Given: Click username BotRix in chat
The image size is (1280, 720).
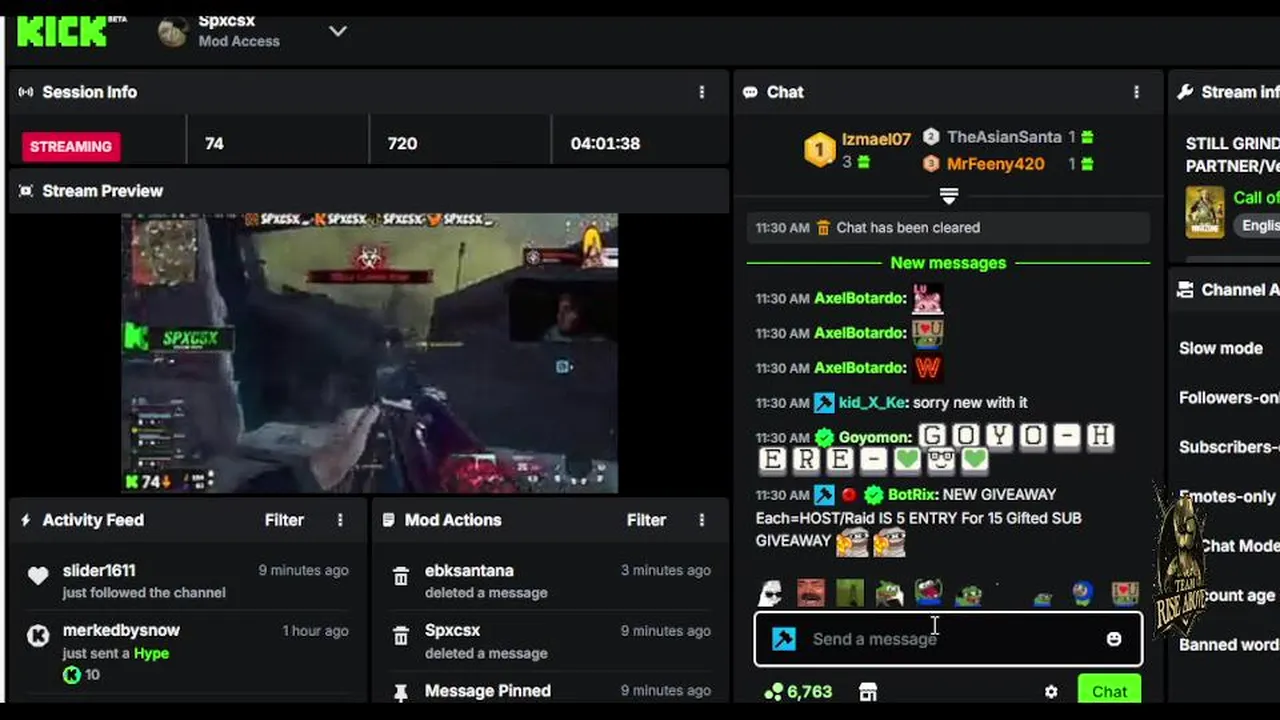Looking at the screenshot, I should [911, 494].
